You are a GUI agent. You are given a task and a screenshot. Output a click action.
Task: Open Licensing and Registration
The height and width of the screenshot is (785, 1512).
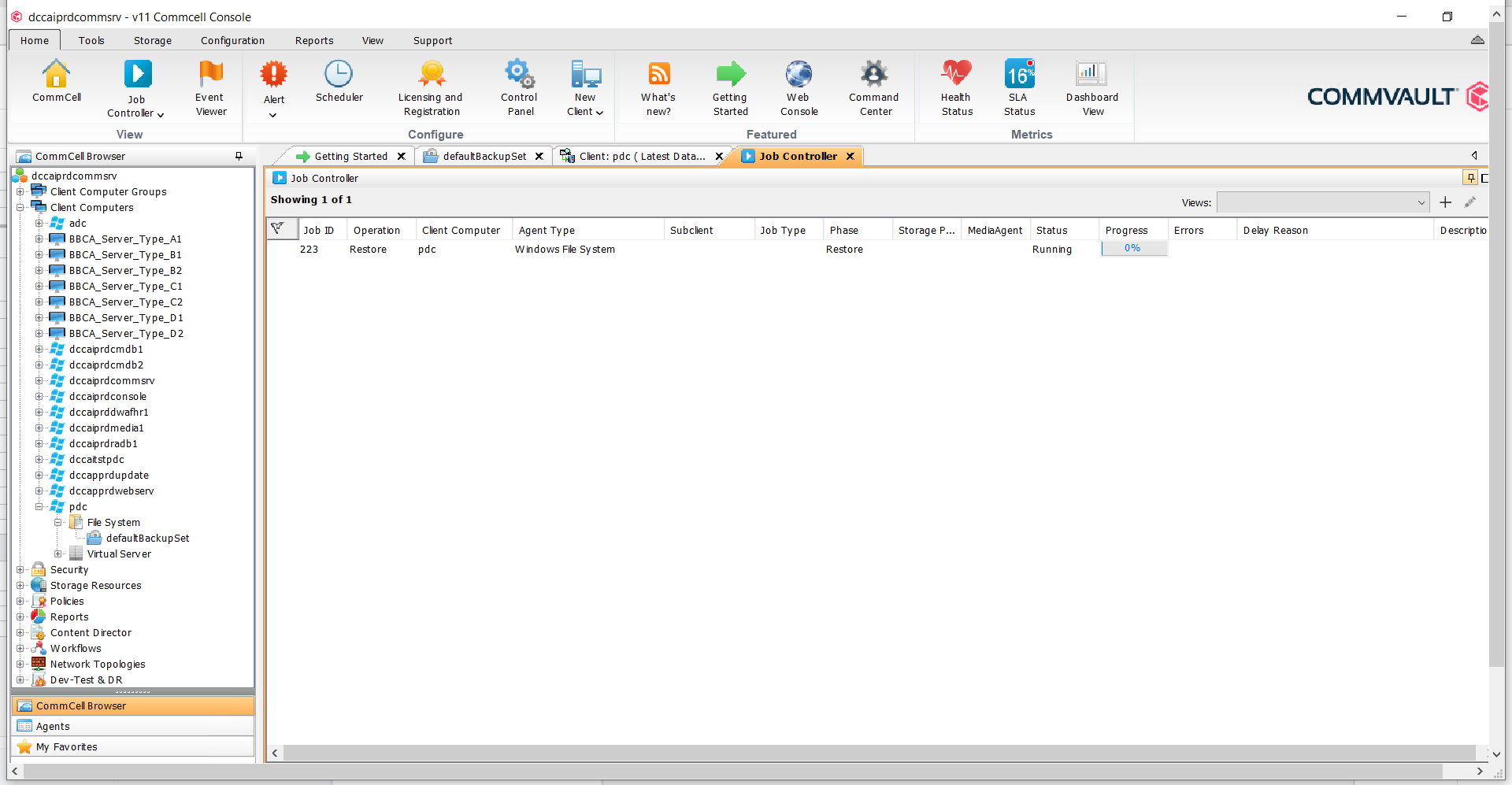click(431, 88)
